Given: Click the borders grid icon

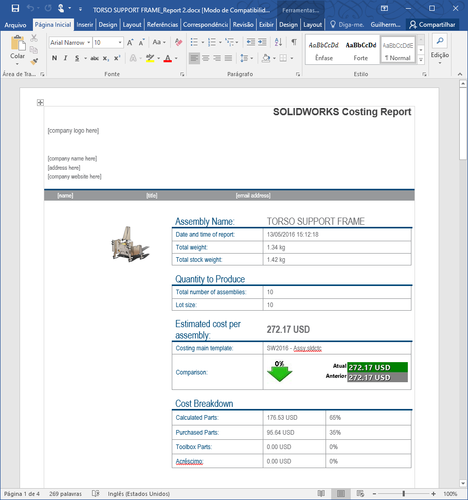Looking at the screenshot, I should [283, 58].
